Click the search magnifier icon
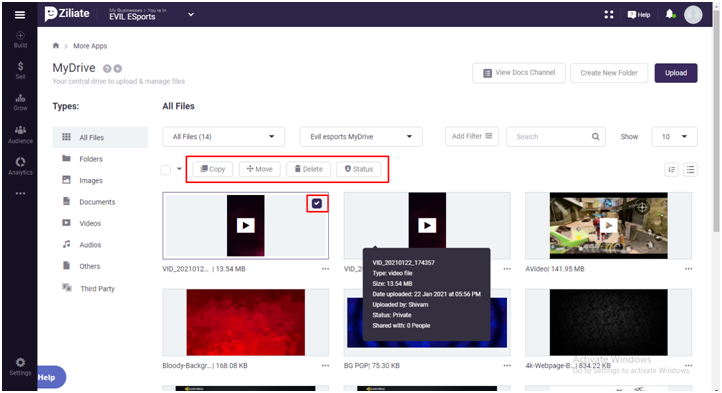This screenshot has height=393, width=722. [x=595, y=137]
